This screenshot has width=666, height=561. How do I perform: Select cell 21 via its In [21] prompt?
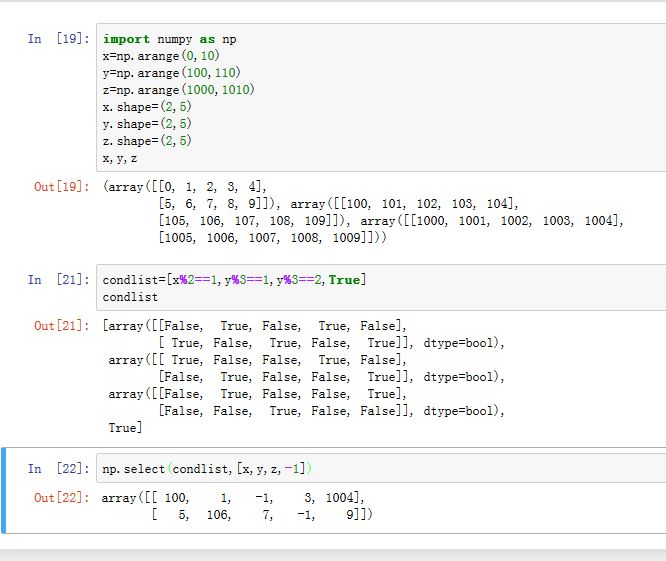(56, 280)
